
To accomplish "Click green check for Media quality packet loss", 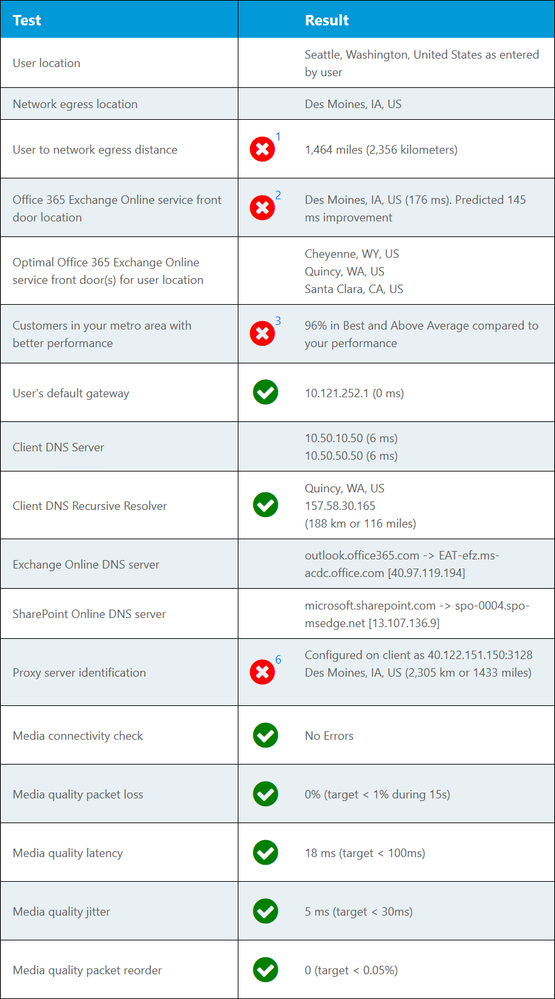I will 265,794.
